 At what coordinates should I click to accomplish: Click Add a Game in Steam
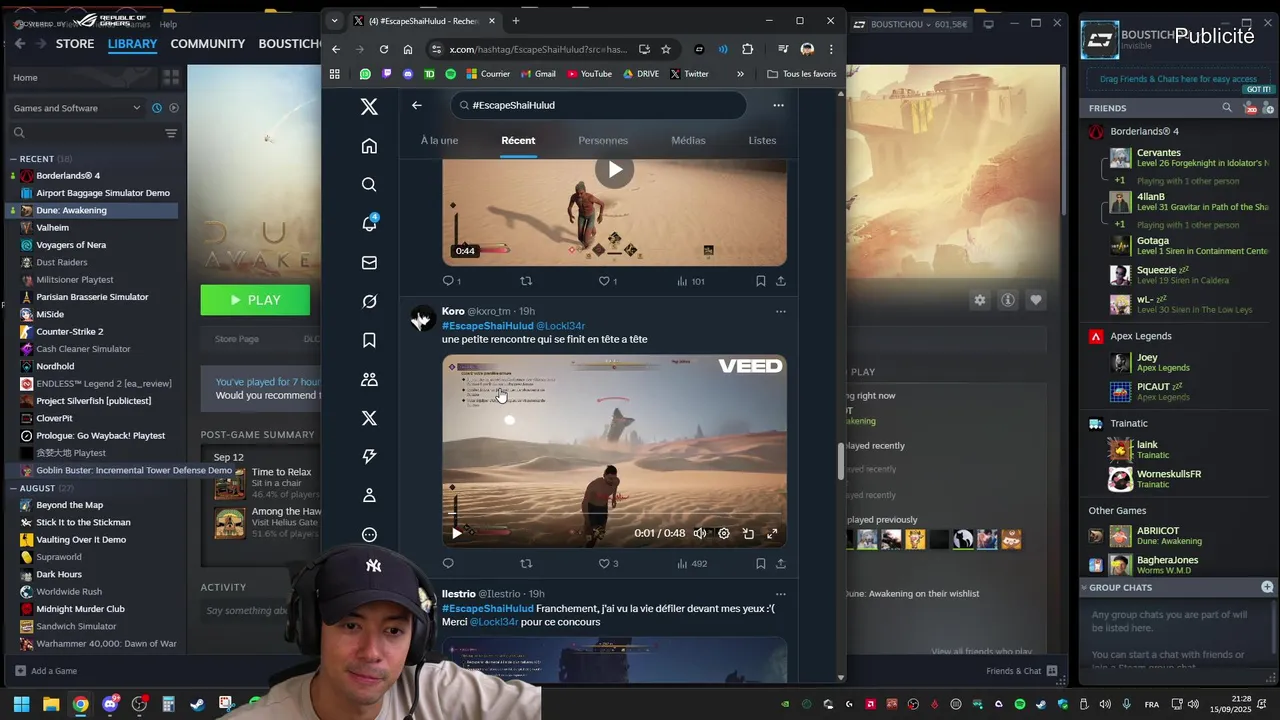(46, 671)
